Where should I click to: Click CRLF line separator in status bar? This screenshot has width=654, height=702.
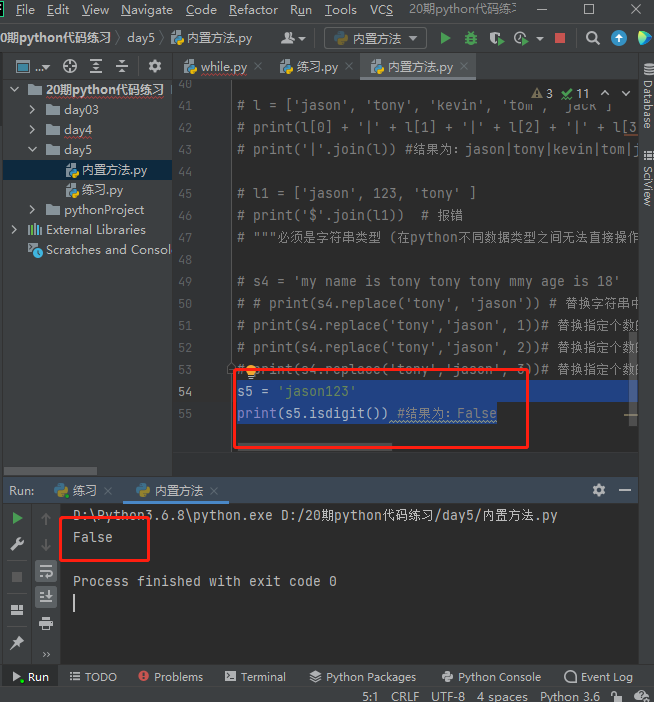click(405, 697)
